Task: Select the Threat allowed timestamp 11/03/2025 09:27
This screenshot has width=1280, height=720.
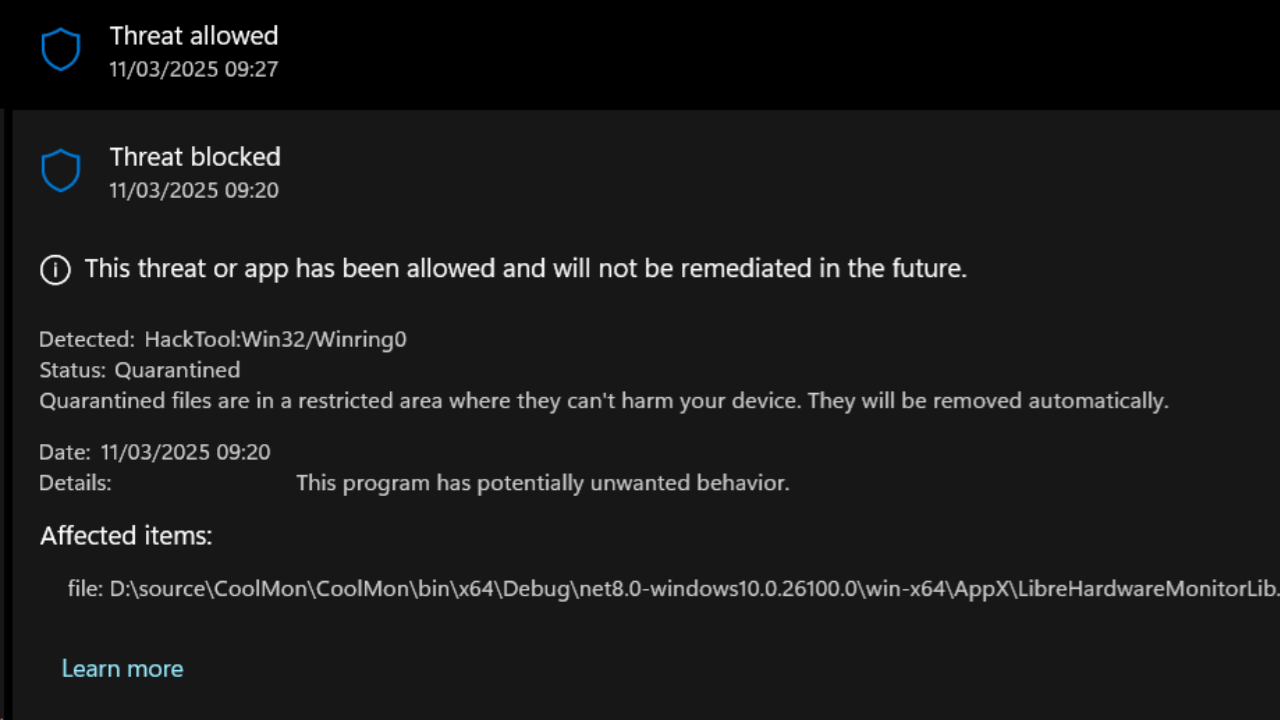Action: click(194, 69)
